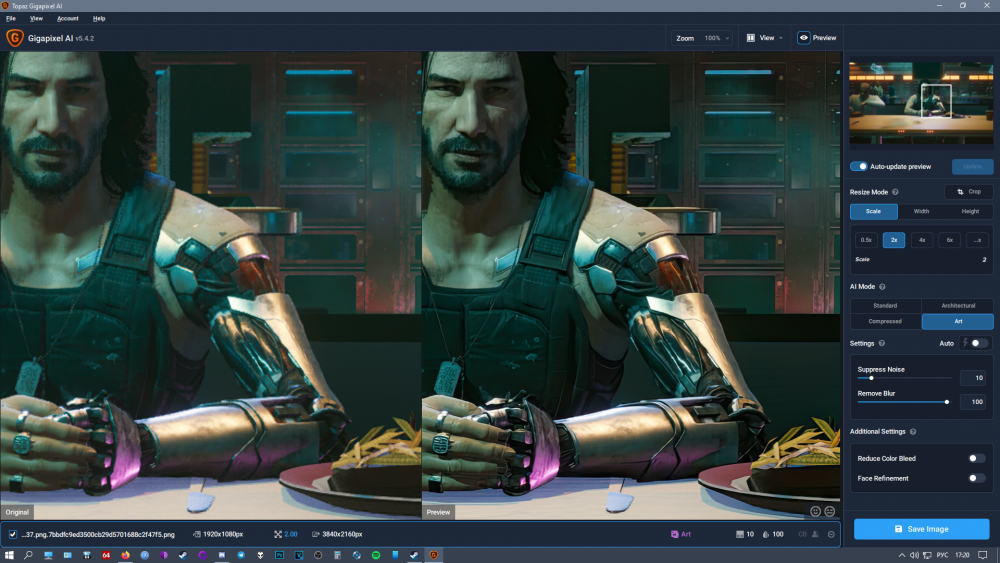The width and height of the screenshot is (1000, 563).
Task: Enable the Reduce Color Bleed toggle
Action: click(x=976, y=458)
